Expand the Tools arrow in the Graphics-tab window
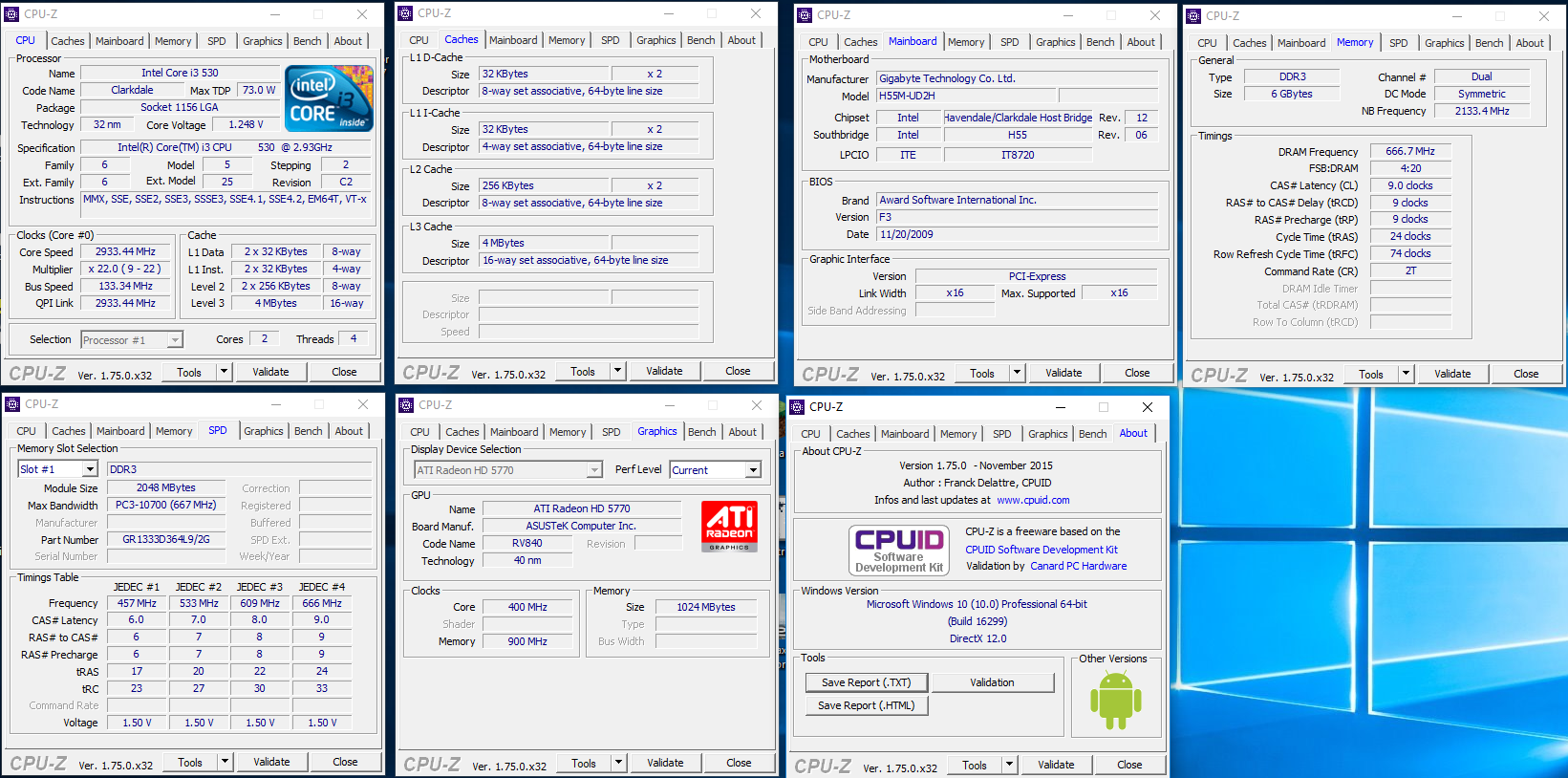 click(619, 763)
